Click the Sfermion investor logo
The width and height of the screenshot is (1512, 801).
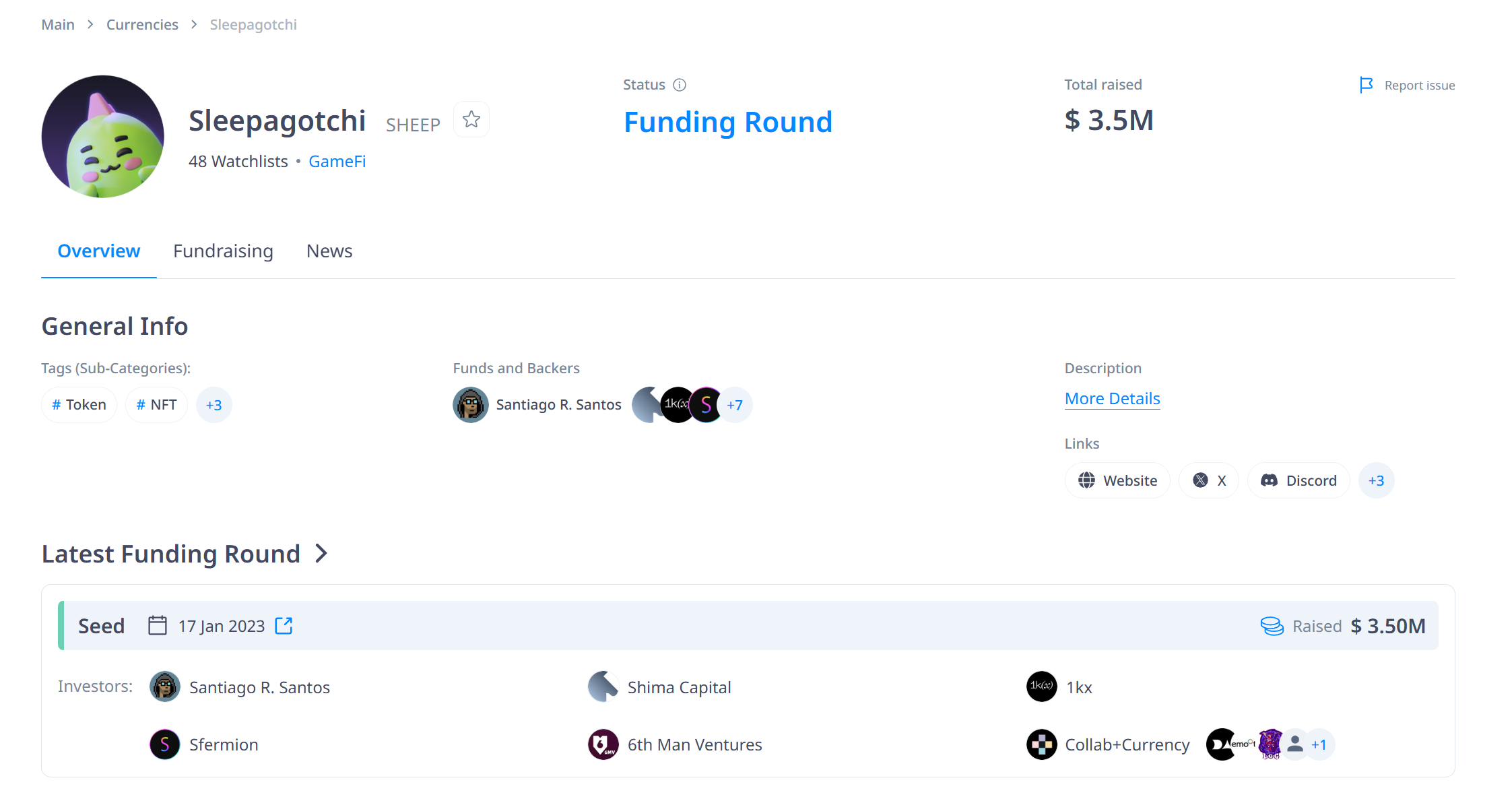[165, 744]
